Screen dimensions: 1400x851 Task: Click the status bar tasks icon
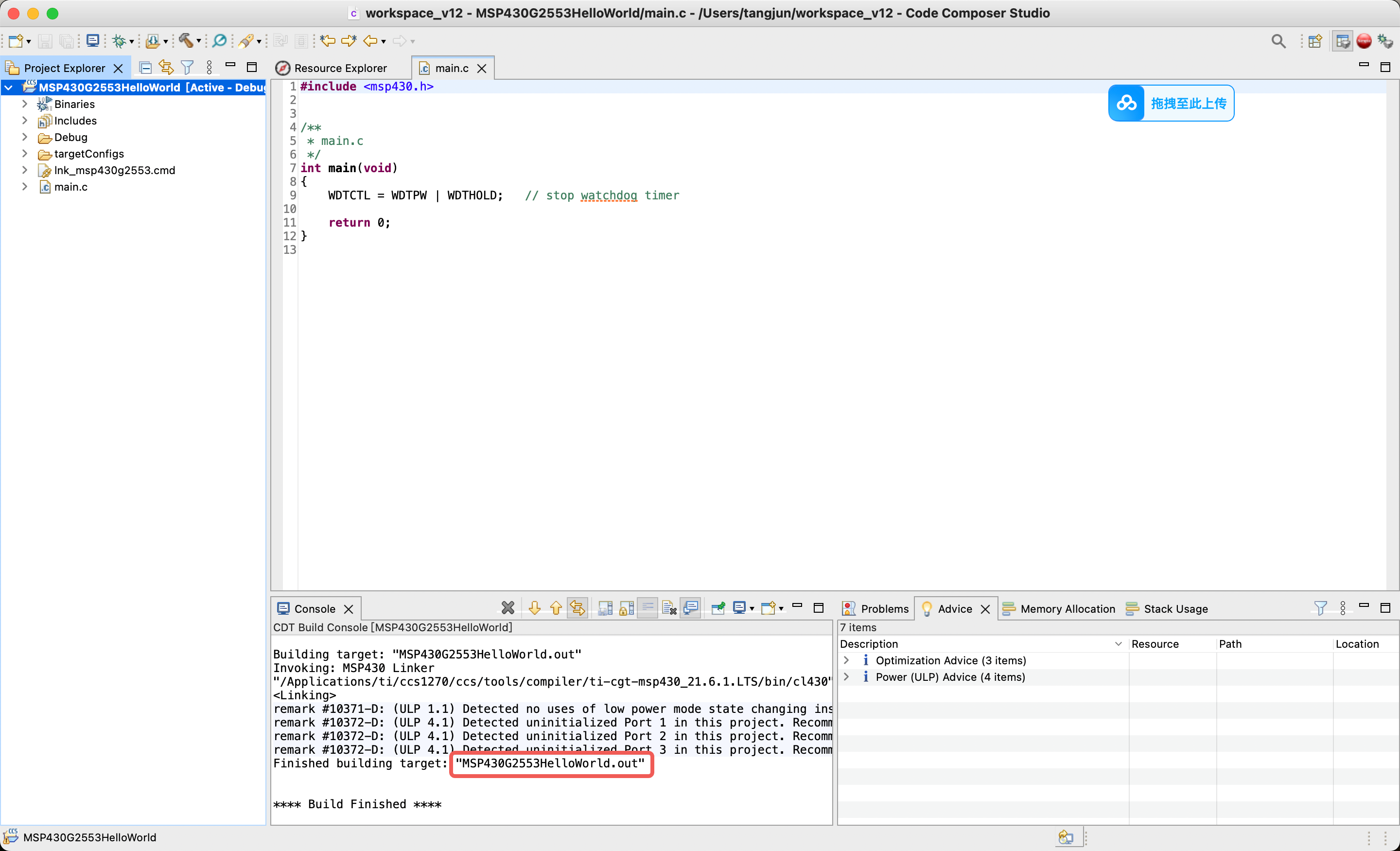(1066, 837)
